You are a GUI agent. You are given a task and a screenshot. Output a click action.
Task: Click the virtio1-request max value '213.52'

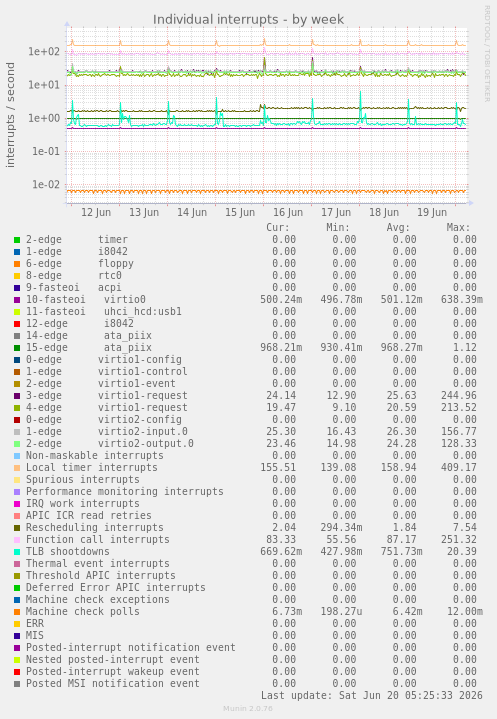[x=459, y=408]
